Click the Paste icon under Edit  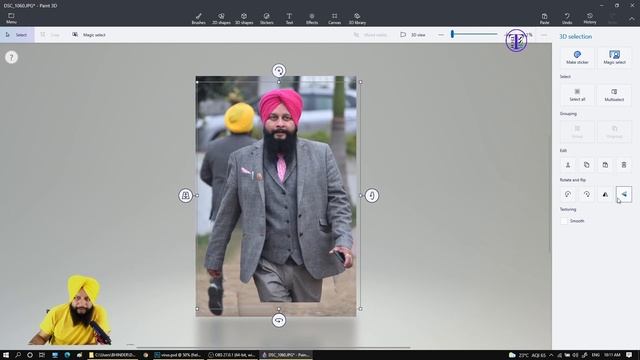605,165
